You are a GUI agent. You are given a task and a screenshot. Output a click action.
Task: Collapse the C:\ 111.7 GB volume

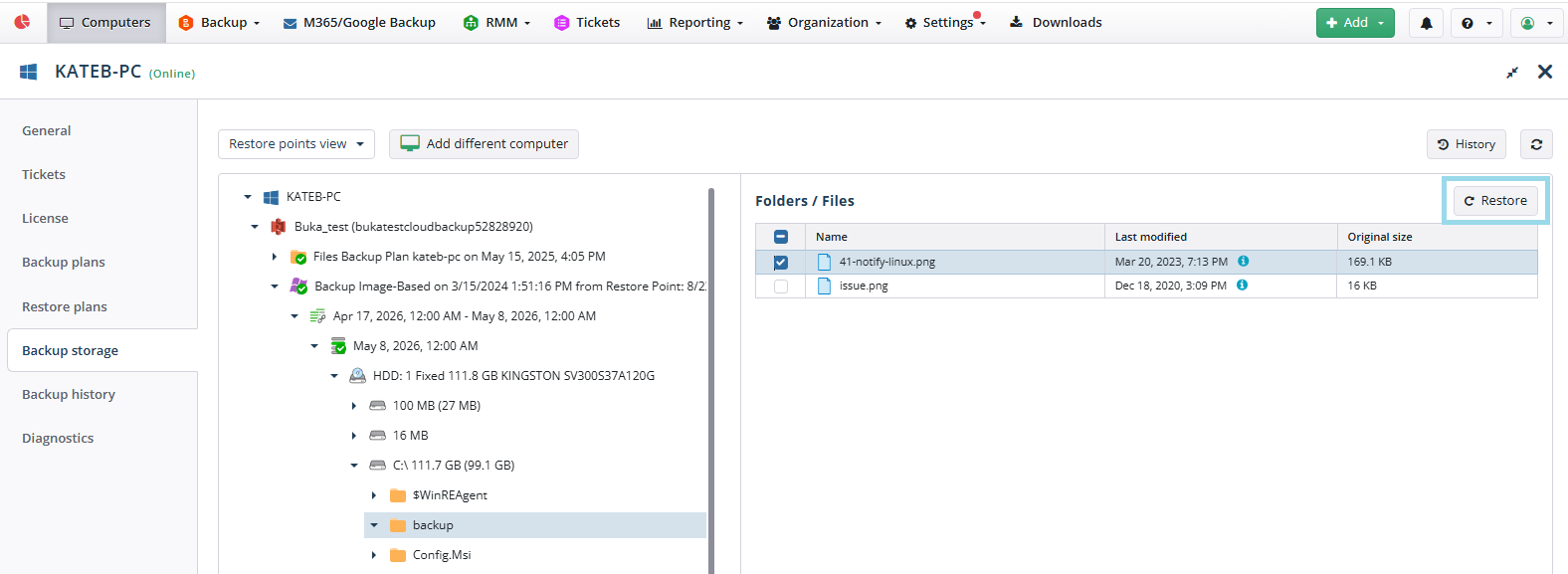click(x=354, y=466)
